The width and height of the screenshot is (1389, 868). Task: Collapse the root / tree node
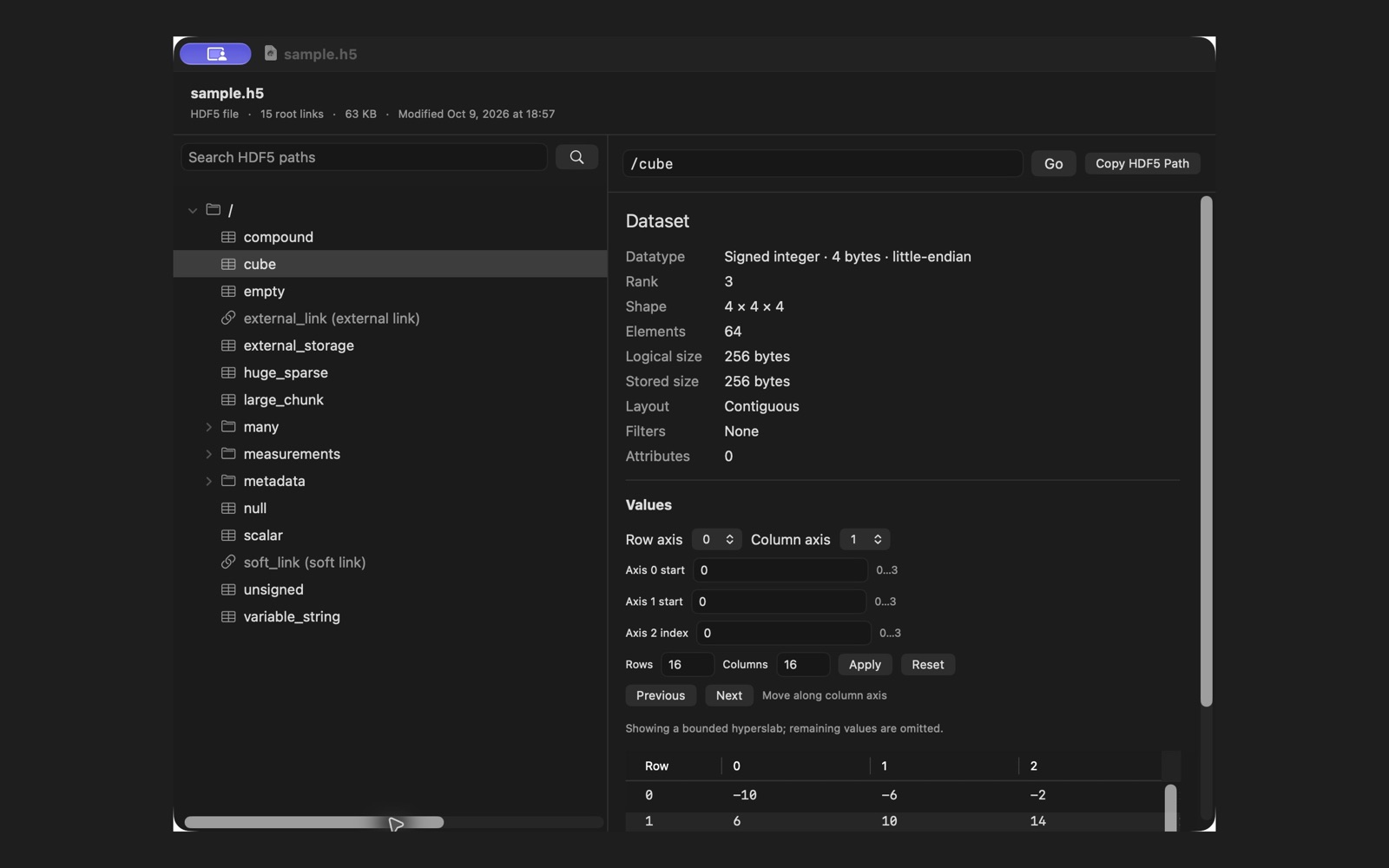point(193,210)
